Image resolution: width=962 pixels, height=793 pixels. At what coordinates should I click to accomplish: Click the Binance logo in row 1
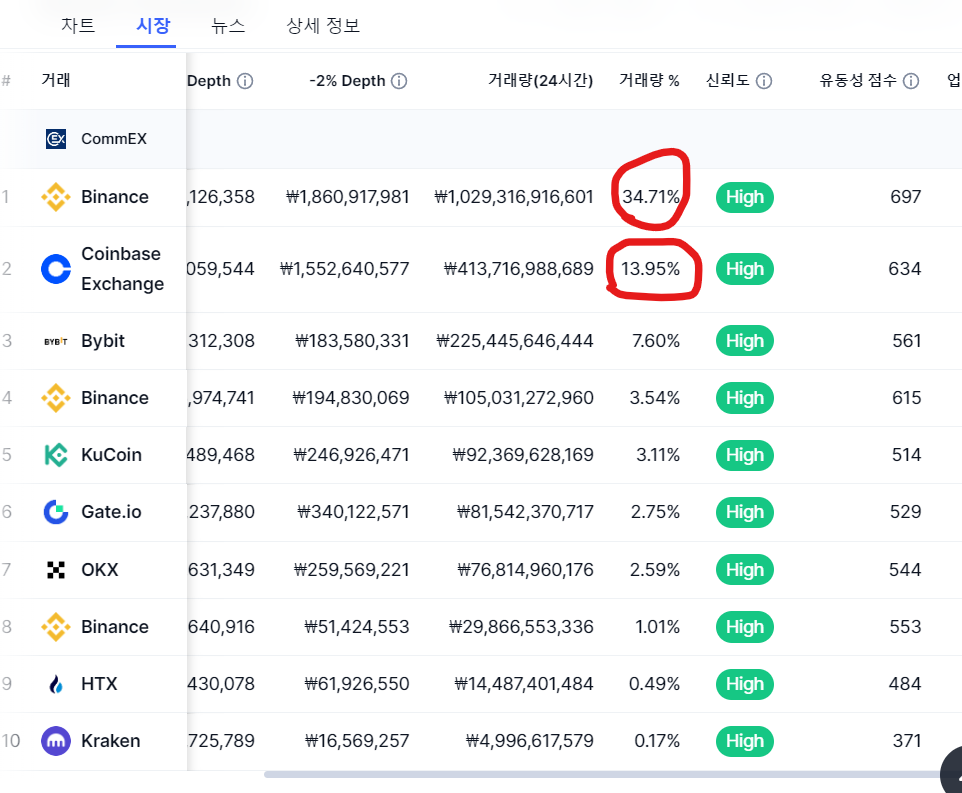pos(56,197)
